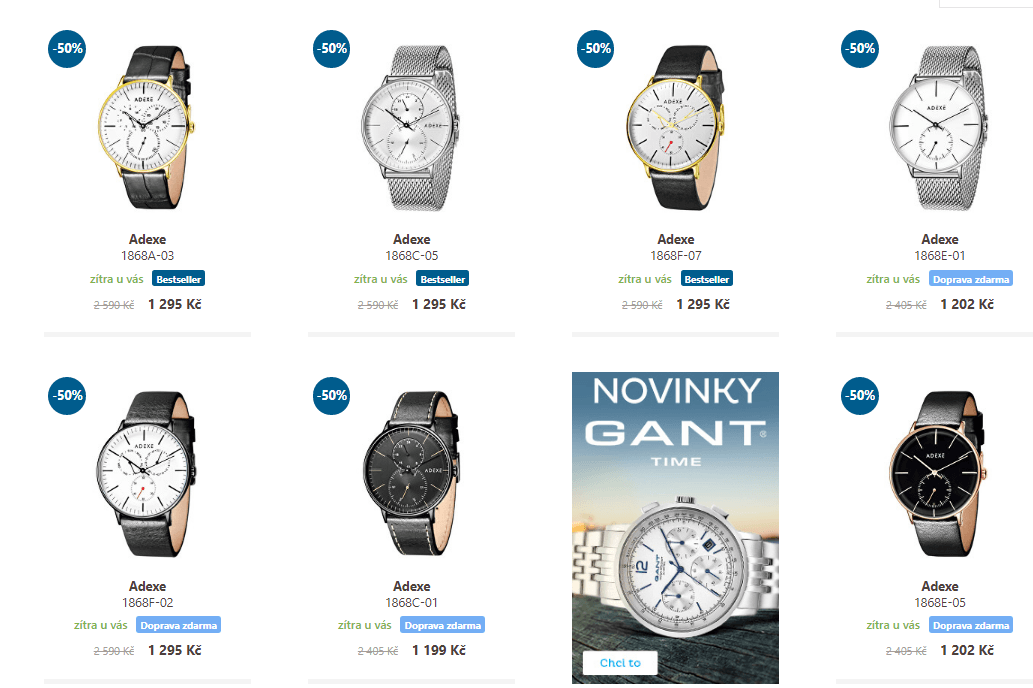The width and height of the screenshot is (1033, 688).
Task: Open the black Adexe 1868C-01 watch image
Action: [x=411, y=474]
